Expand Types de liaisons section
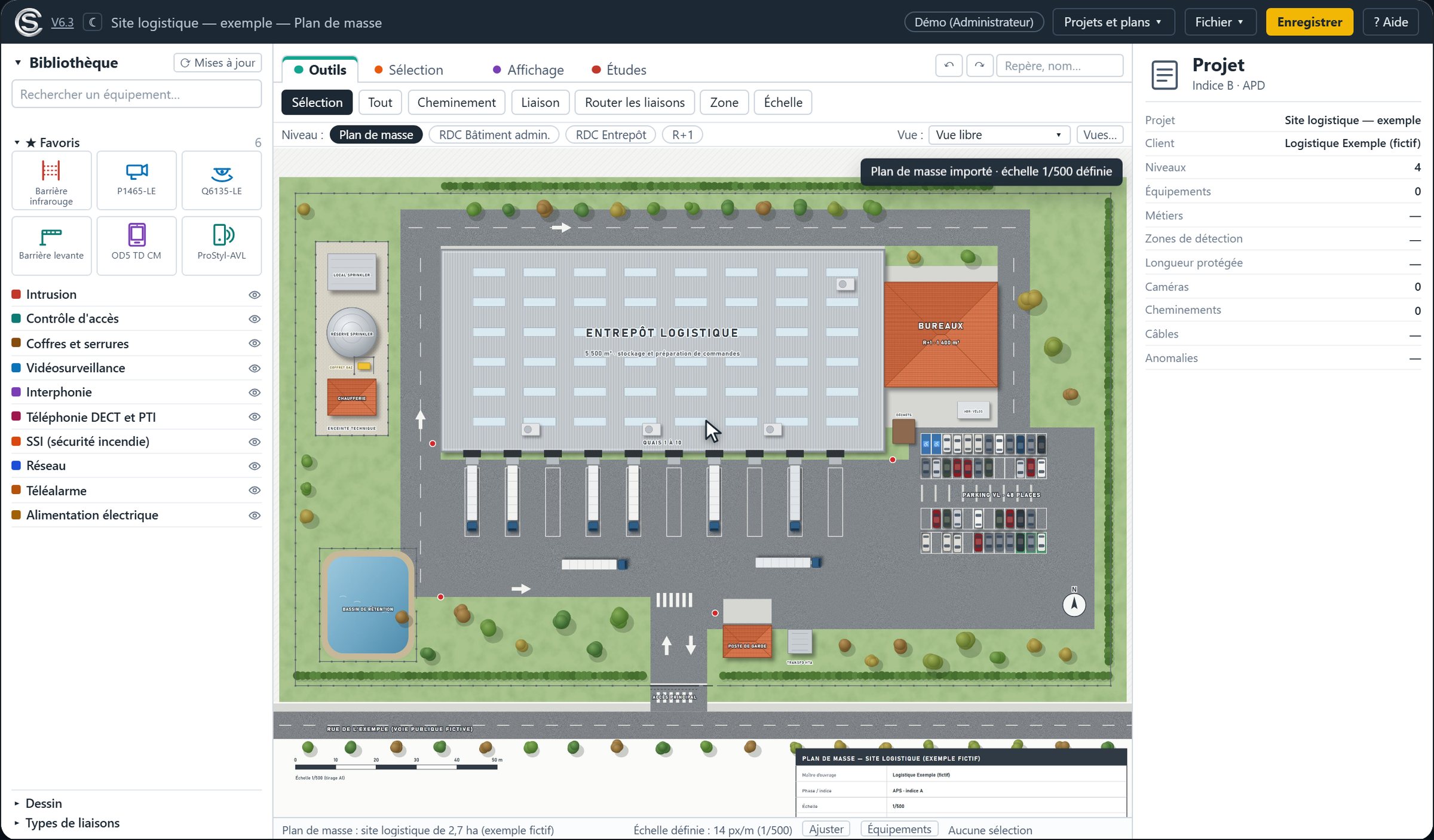This screenshot has height=840, width=1434. tap(17, 823)
